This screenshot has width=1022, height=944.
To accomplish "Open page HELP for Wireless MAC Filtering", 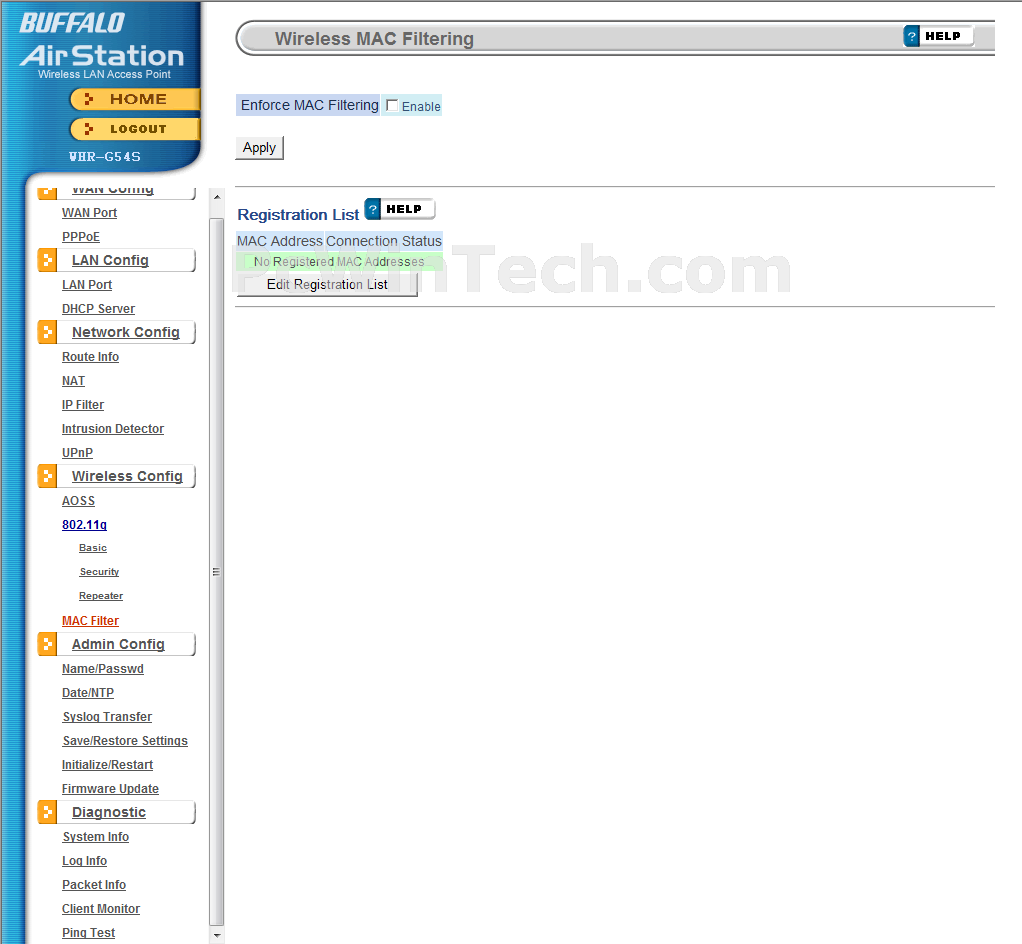I will click(939, 36).
